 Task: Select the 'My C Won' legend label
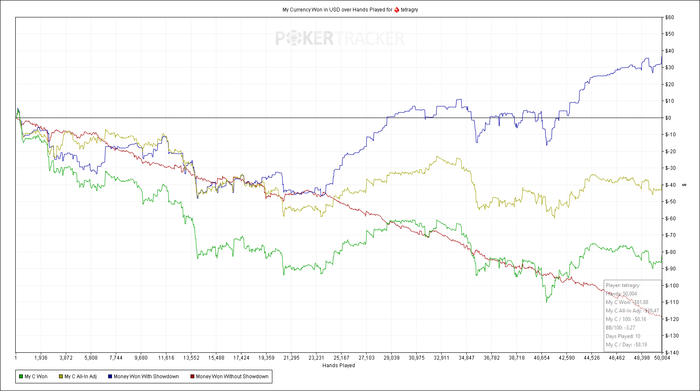pyautogui.click(x=36, y=377)
